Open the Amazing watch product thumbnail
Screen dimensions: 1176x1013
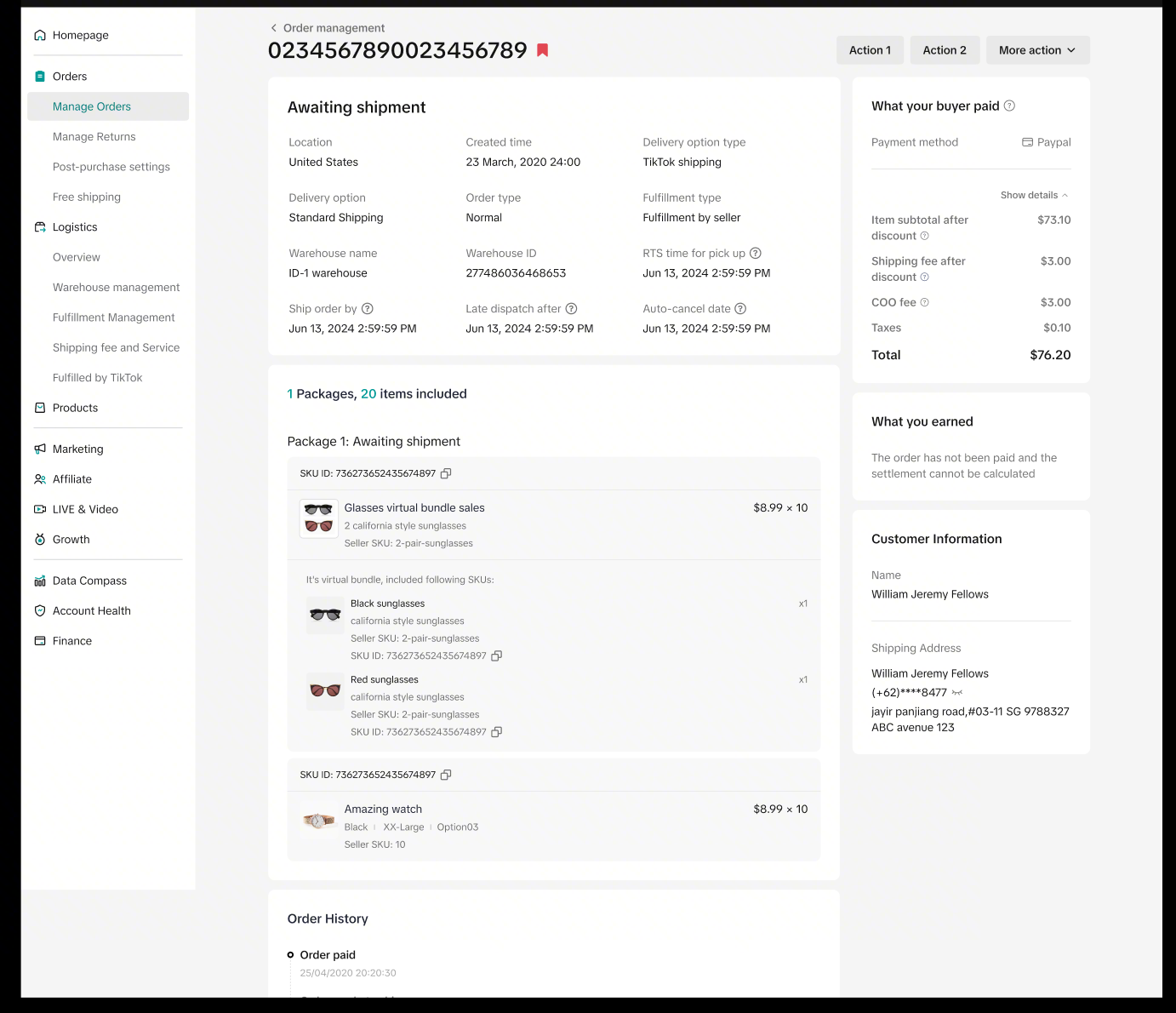click(x=319, y=821)
